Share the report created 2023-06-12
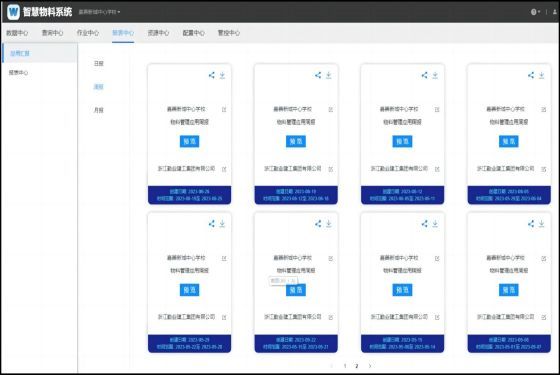The width and height of the screenshot is (560, 375). pyautogui.click(x=424, y=75)
